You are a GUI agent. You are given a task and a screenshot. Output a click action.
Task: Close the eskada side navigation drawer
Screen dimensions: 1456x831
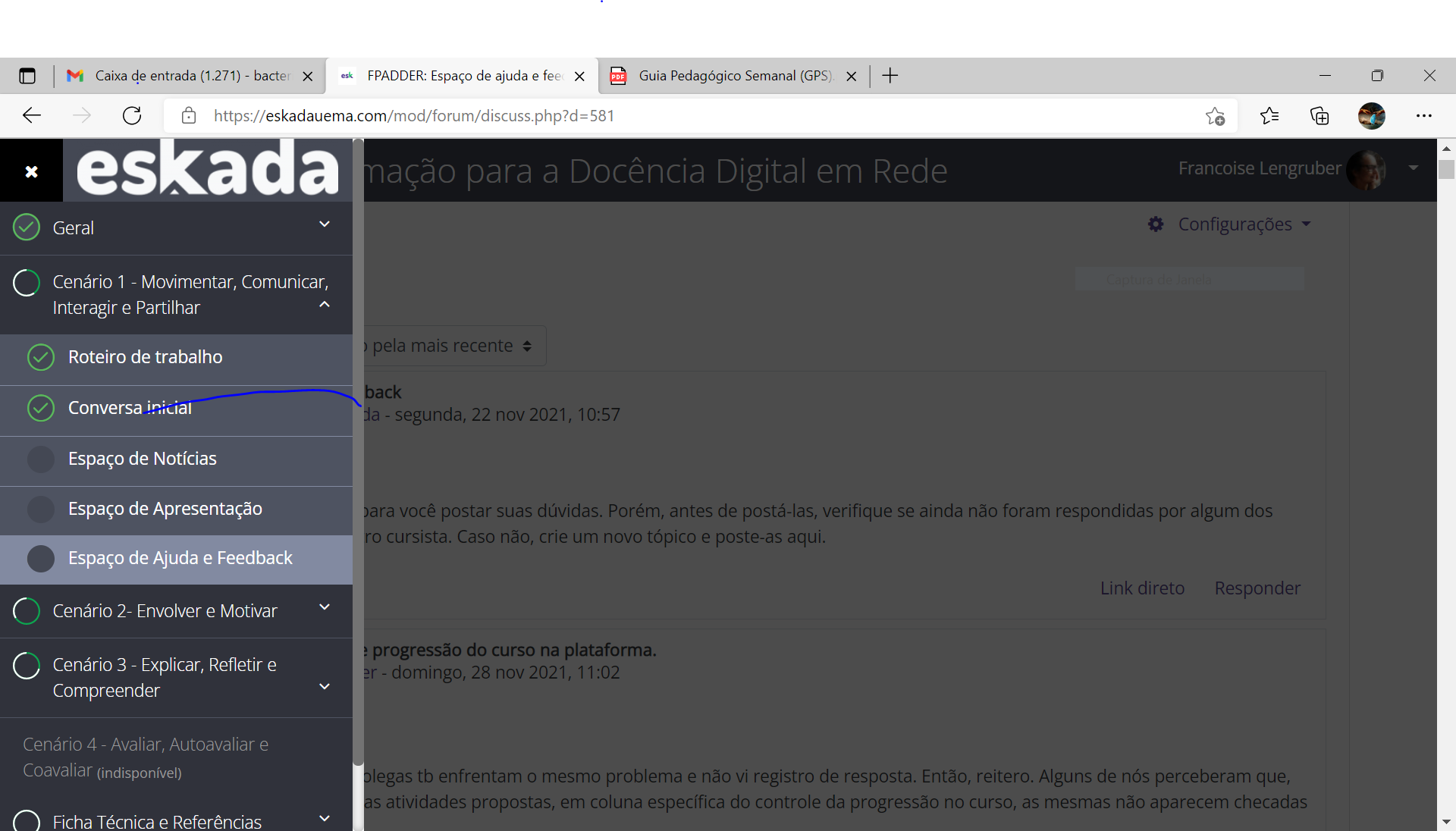31,171
